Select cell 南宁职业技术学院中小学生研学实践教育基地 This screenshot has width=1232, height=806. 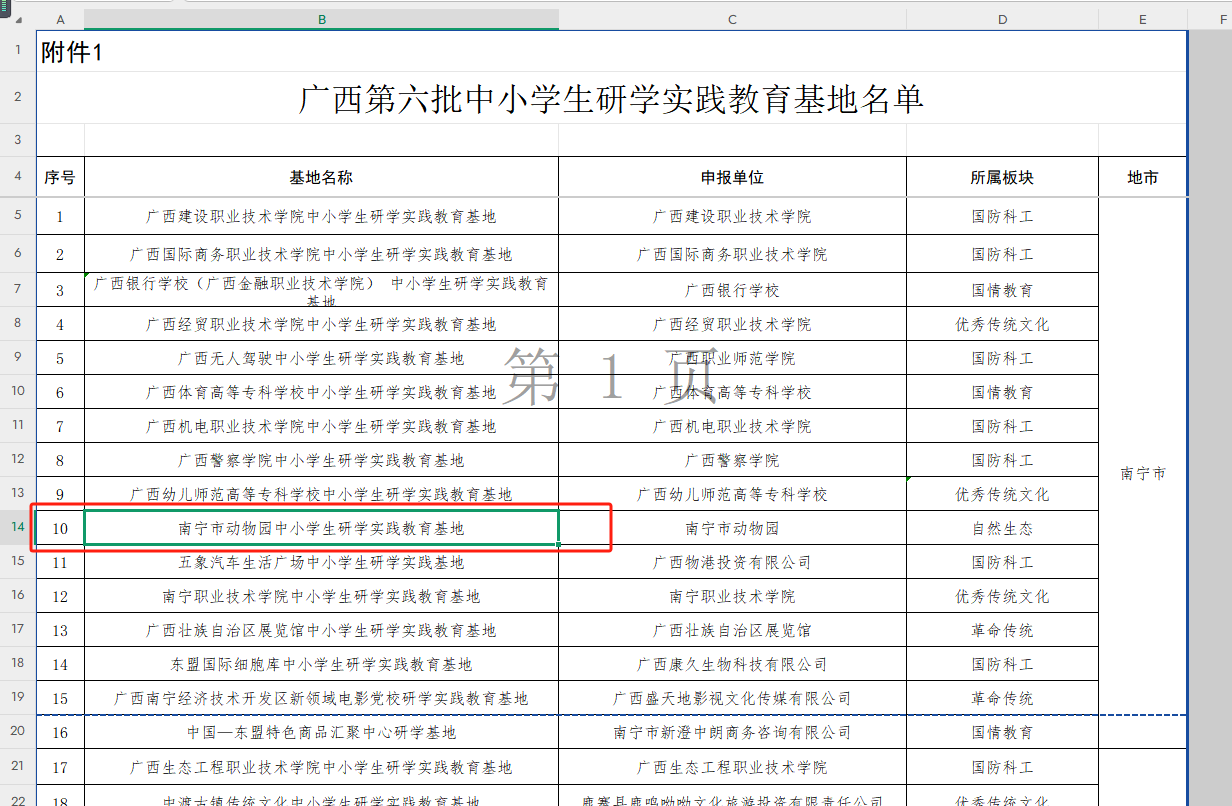[321, 596]
